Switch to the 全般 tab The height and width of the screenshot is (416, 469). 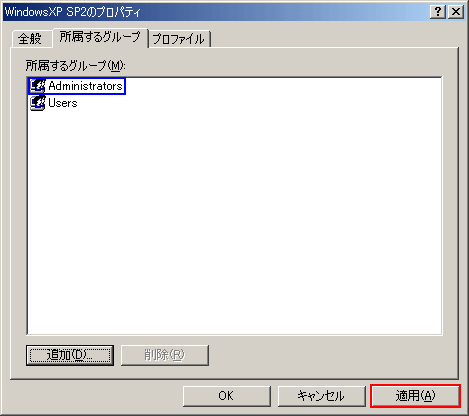[30, 39]
